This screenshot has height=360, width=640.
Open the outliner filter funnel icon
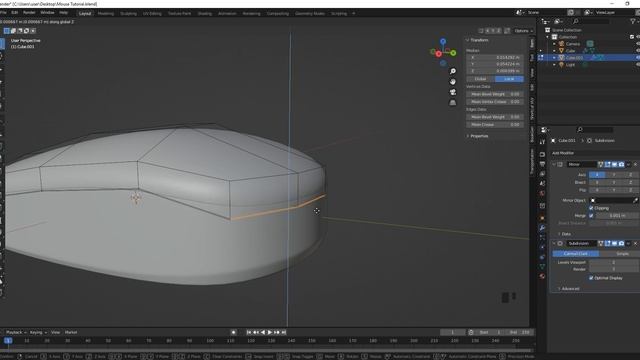click(x=633, y=21)
